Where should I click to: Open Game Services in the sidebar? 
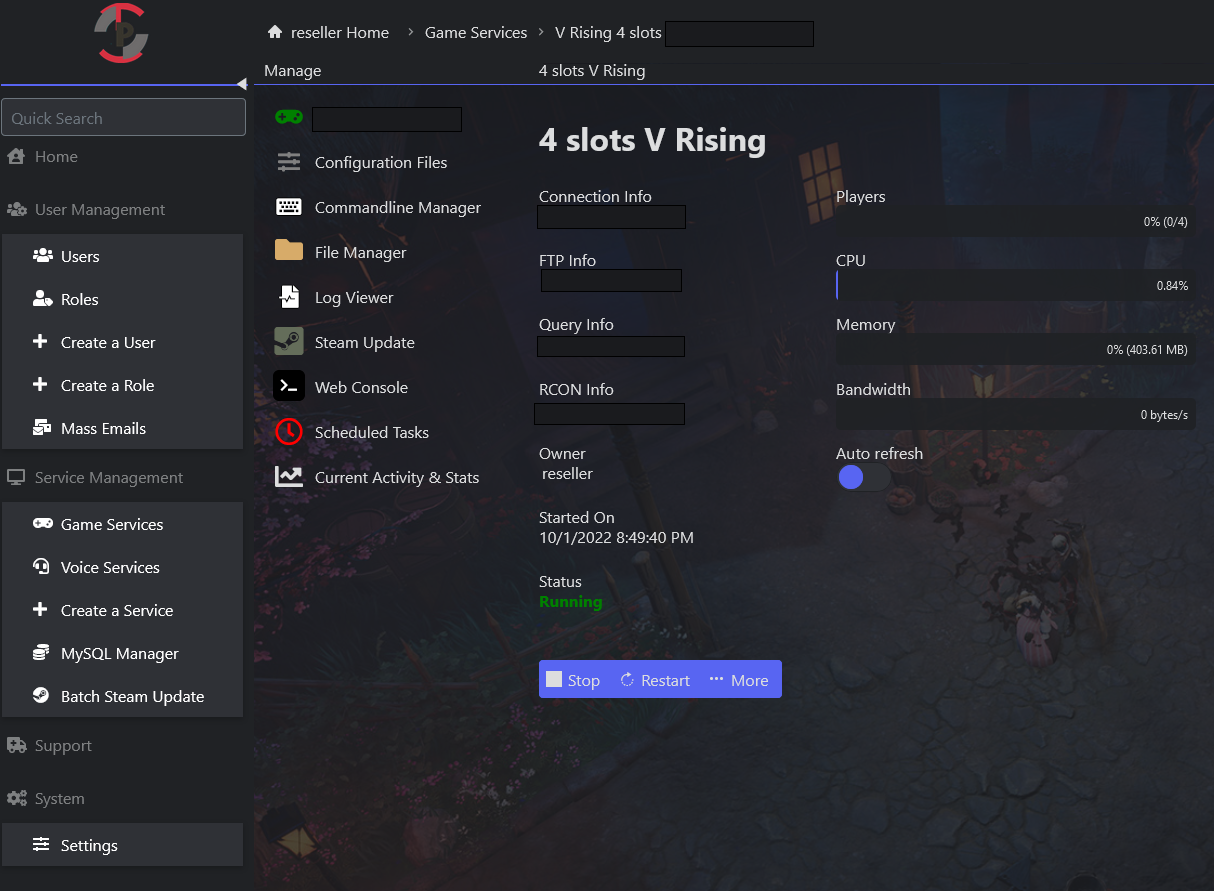click(112, 525)
